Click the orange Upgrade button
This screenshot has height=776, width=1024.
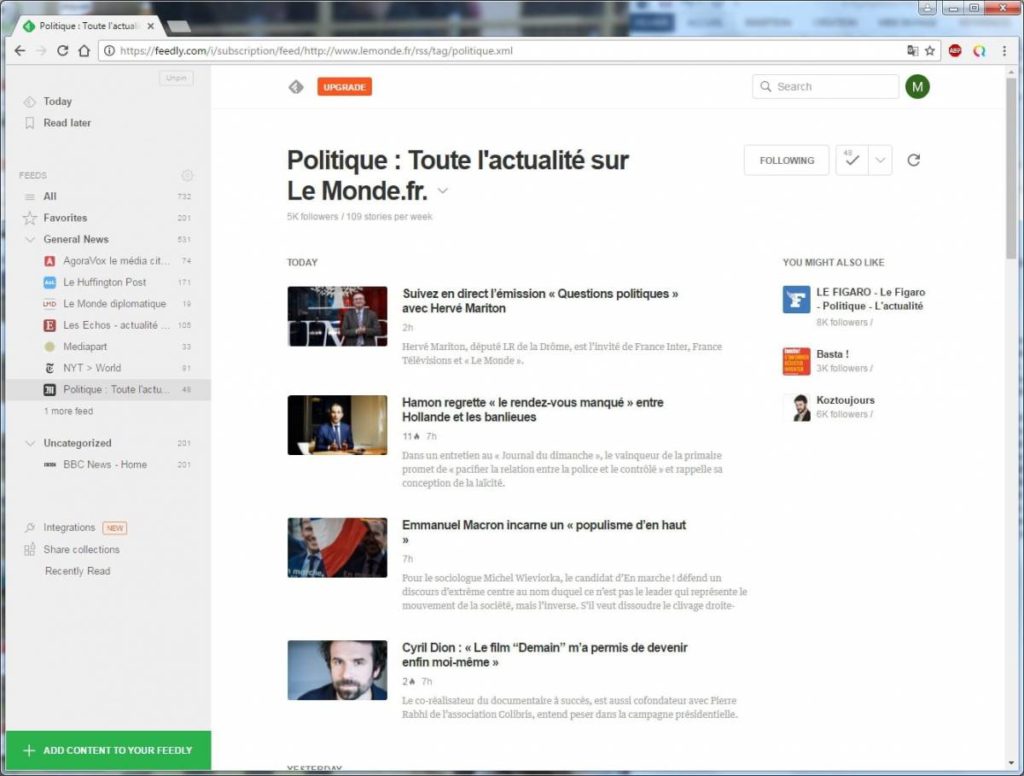tap(345, 87)
